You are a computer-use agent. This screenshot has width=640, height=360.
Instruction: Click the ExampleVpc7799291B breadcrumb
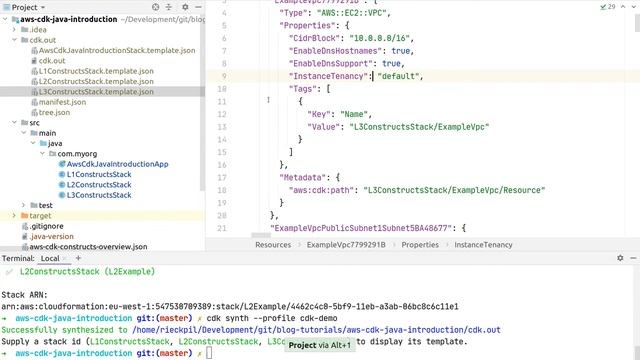[346, 245]
